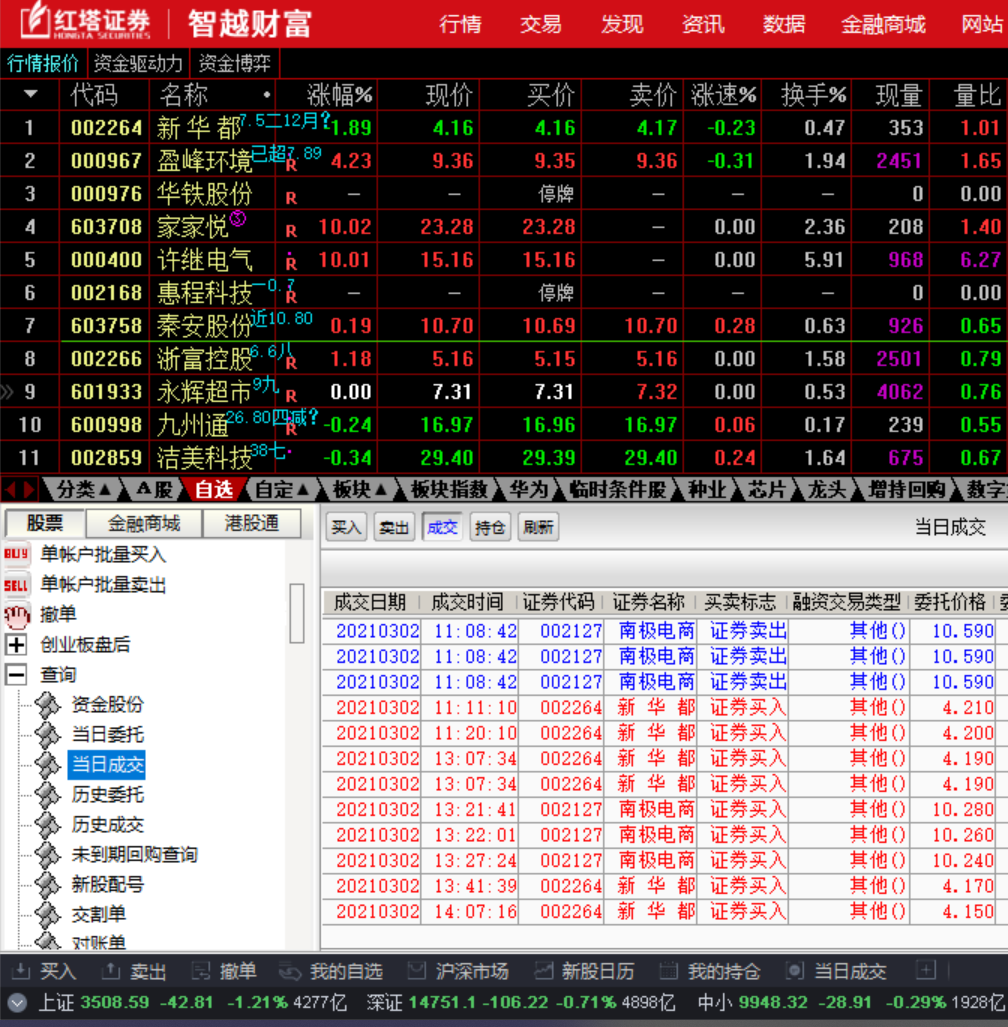Click the buy icon in bottom toolbar
The height and width of the screenshot is (1027, 1008).
click(21, 971)
